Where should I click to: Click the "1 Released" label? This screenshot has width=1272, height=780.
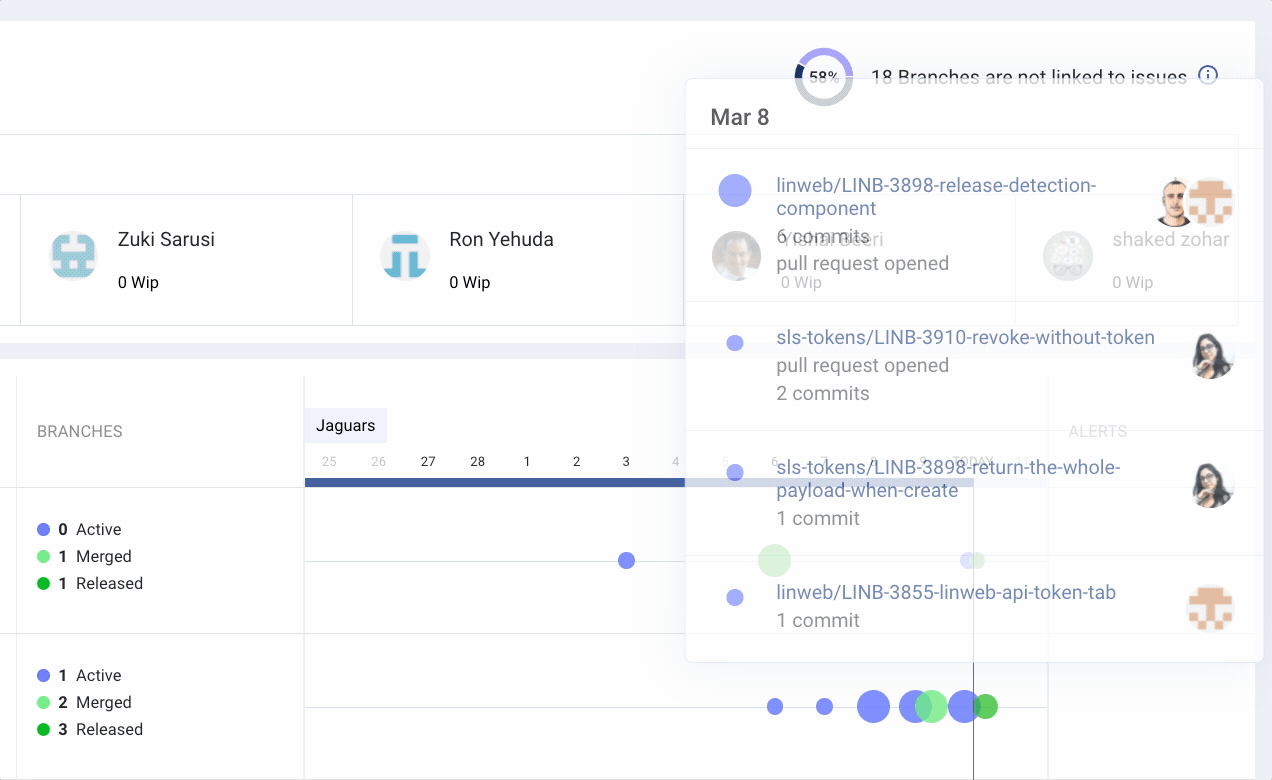pyautogui.click(x=100, y=583)
